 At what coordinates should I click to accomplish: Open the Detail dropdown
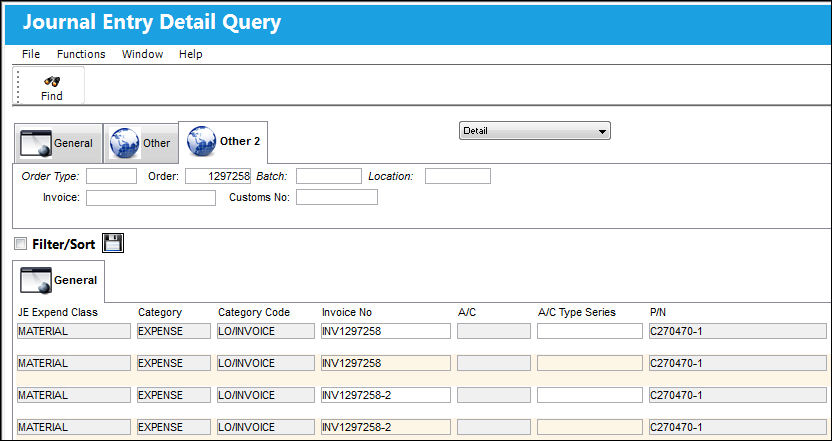[534, 131]
